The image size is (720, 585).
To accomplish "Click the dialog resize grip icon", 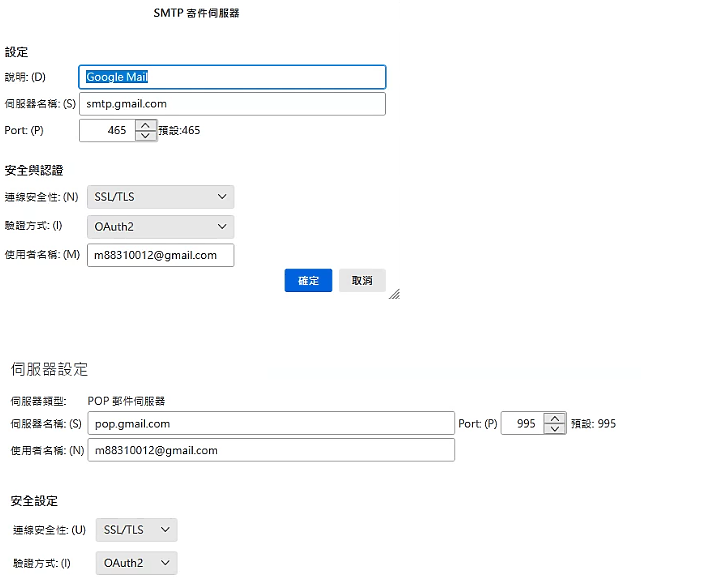I will coord(395,294).
